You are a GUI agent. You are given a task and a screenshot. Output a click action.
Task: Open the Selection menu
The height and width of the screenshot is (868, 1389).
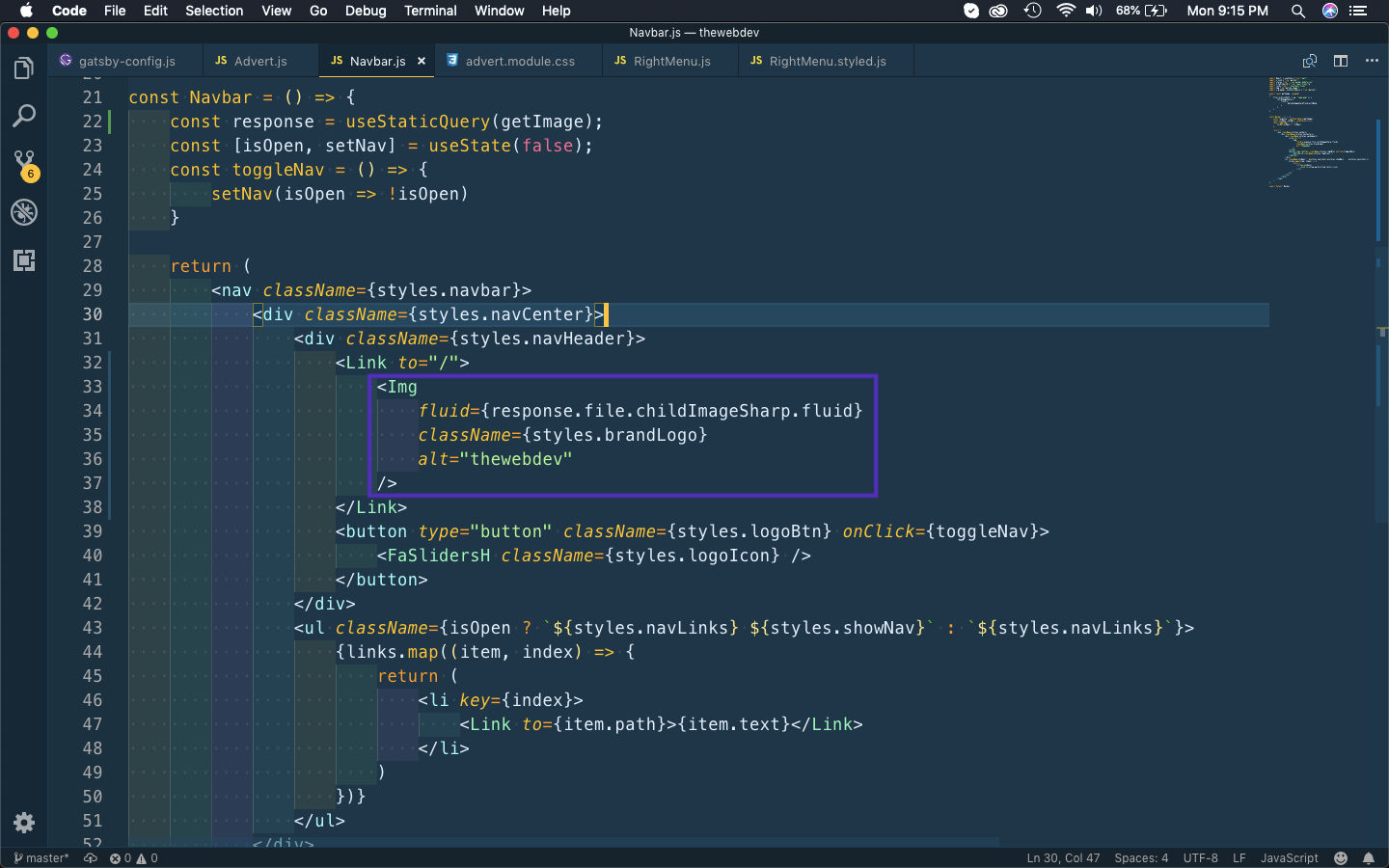click(214, 11)
